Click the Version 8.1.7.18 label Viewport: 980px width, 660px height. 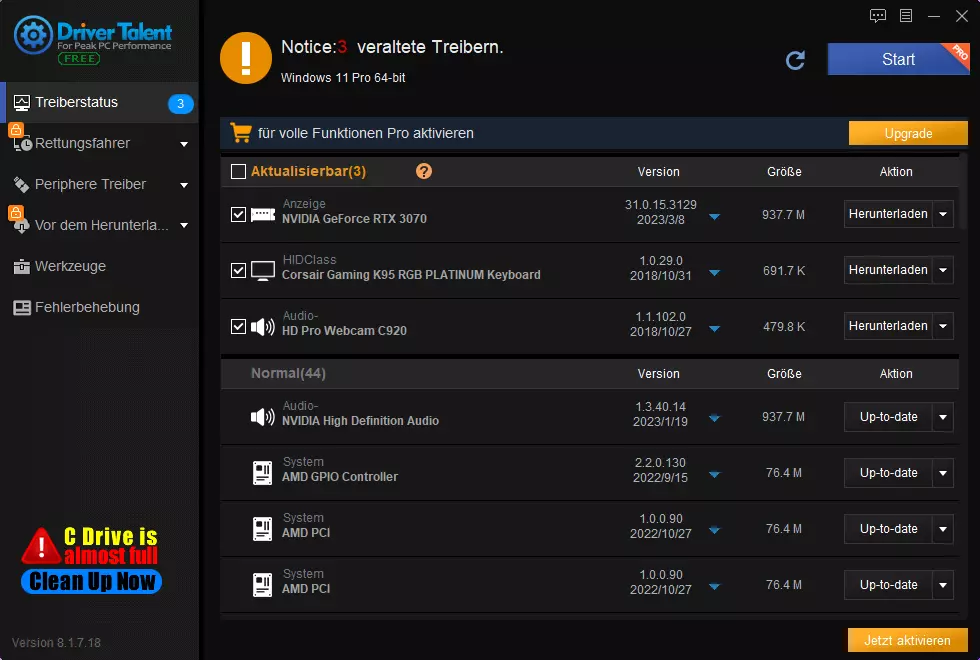click(56, 642)
